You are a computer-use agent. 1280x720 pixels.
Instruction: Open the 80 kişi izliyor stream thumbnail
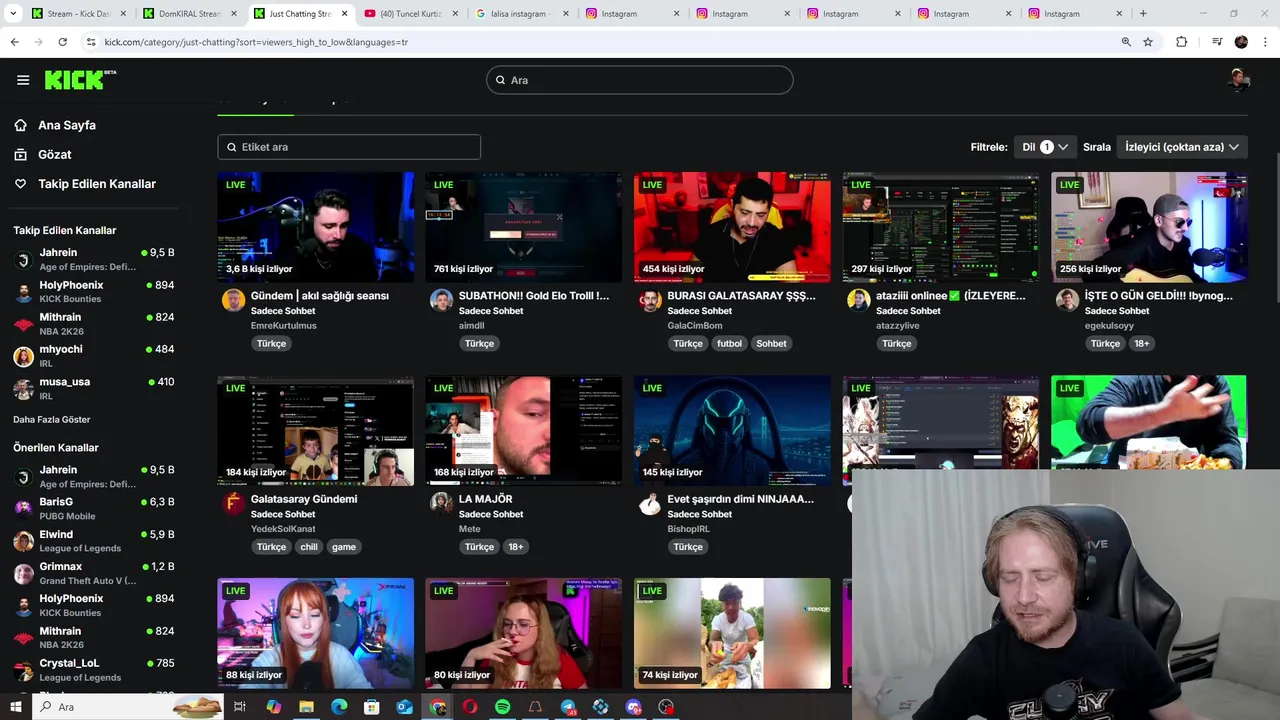[523, 633]
